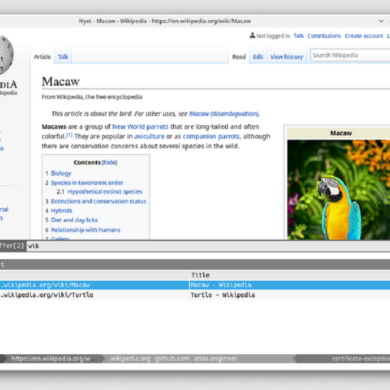Open the Article tab
Image resolution: width=390 pixels, height=390 pixels.
point(42,57)
